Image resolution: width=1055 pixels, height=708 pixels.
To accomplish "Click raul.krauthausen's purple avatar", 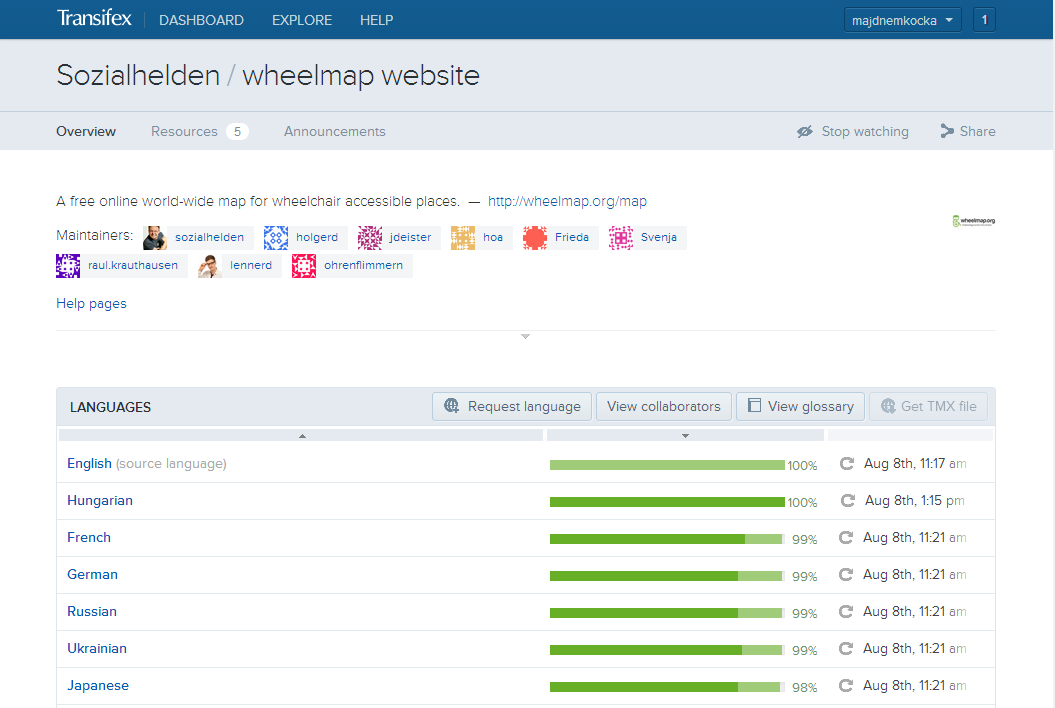I will [68, 266].
